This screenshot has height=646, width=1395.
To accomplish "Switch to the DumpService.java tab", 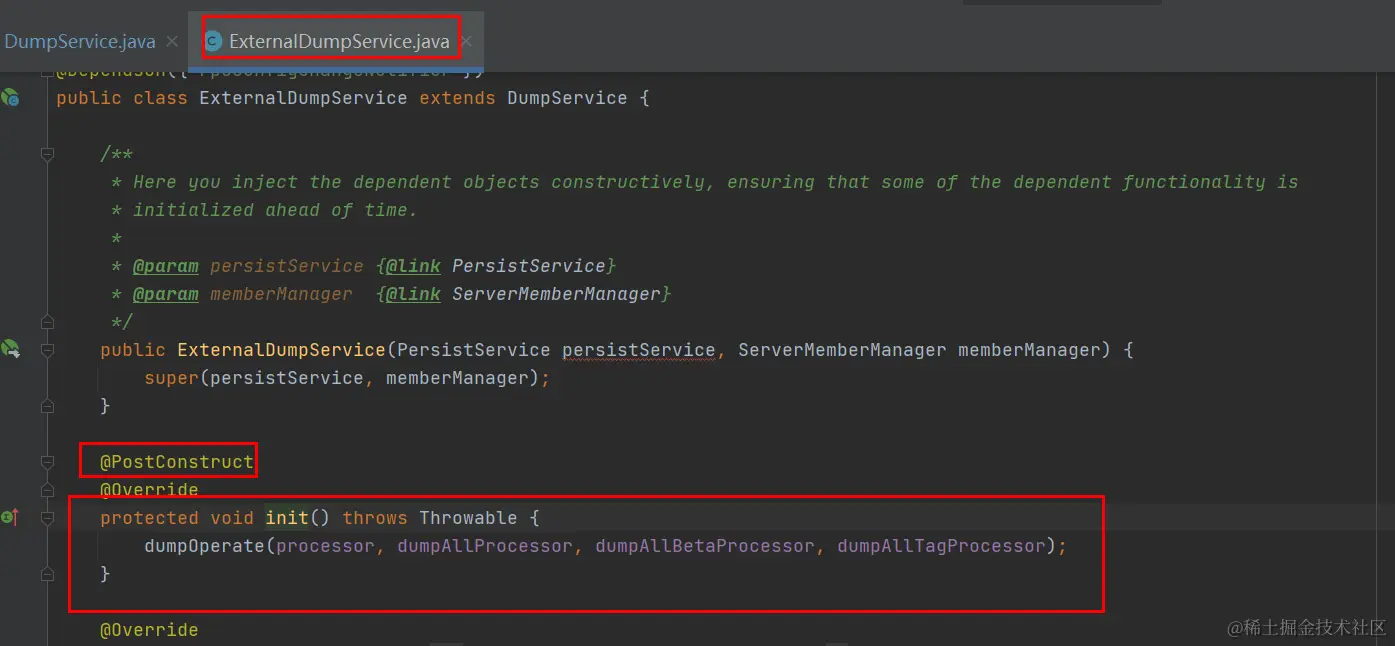I will (79, 41).
